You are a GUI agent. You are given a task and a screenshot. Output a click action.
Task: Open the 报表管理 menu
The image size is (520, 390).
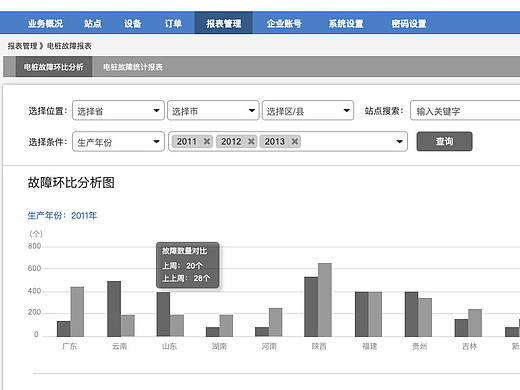[224, 23]
